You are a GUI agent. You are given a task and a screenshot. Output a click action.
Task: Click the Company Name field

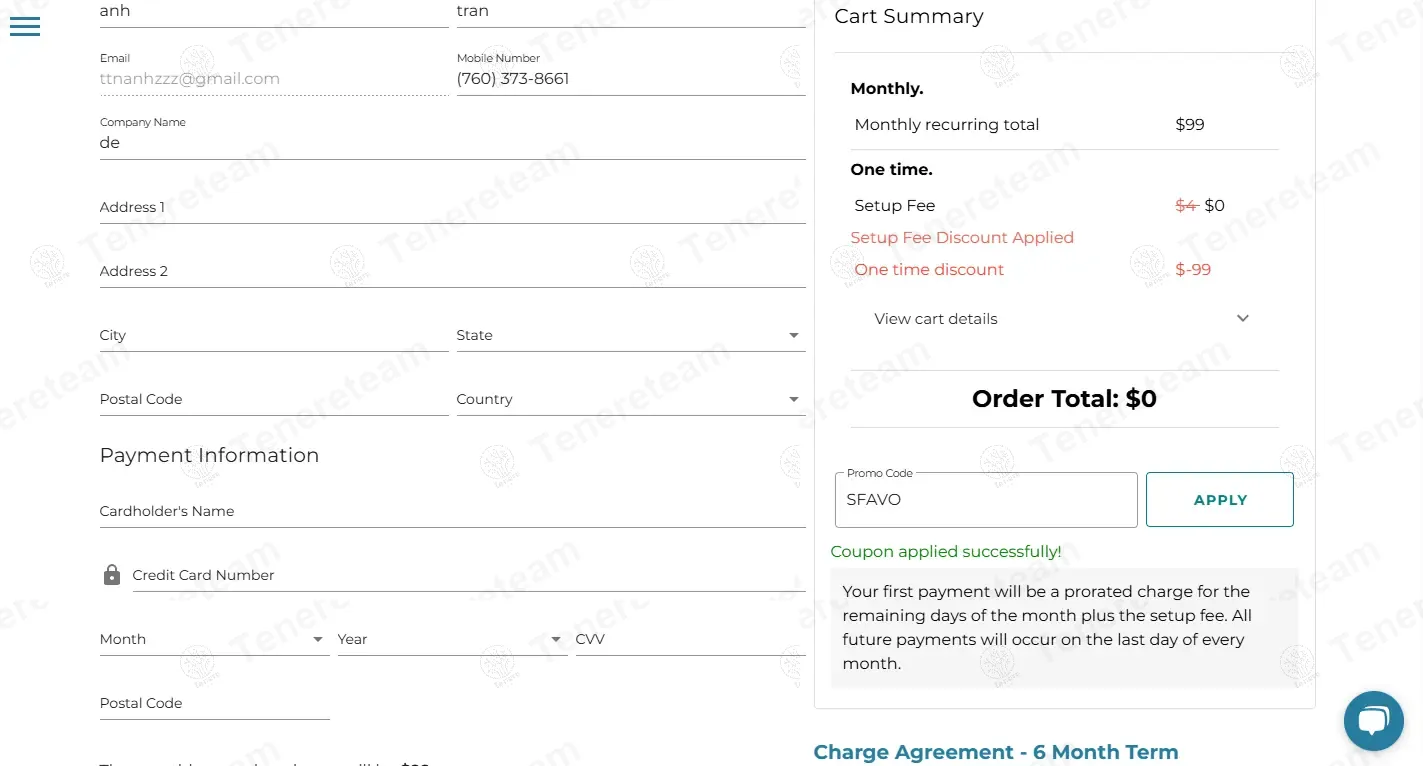coord(452,143)
